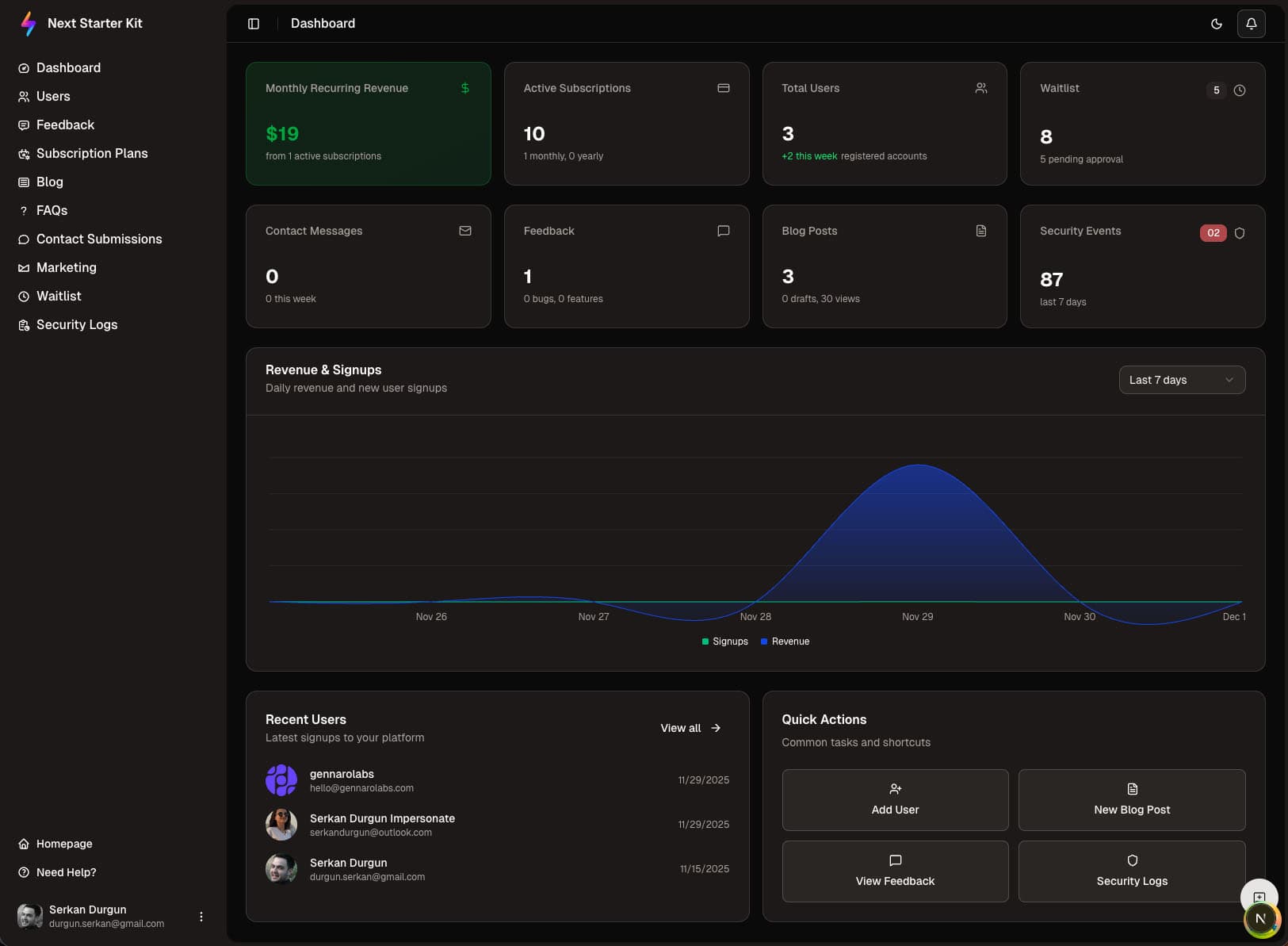Select Contact Submissions in the sidebar
This screenshot has width=1288, height=946.
tap(99, 239)
